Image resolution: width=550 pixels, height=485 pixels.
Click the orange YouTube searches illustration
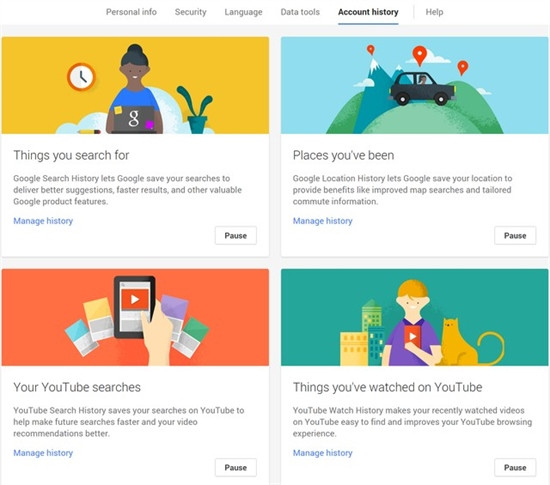coord(135,317)
